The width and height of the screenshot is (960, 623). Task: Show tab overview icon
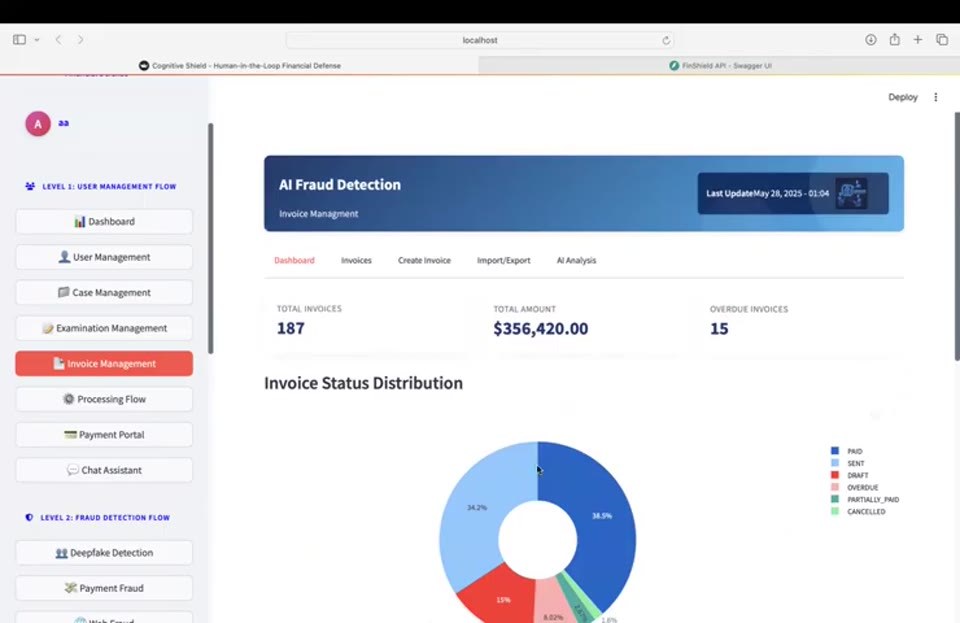942,40
